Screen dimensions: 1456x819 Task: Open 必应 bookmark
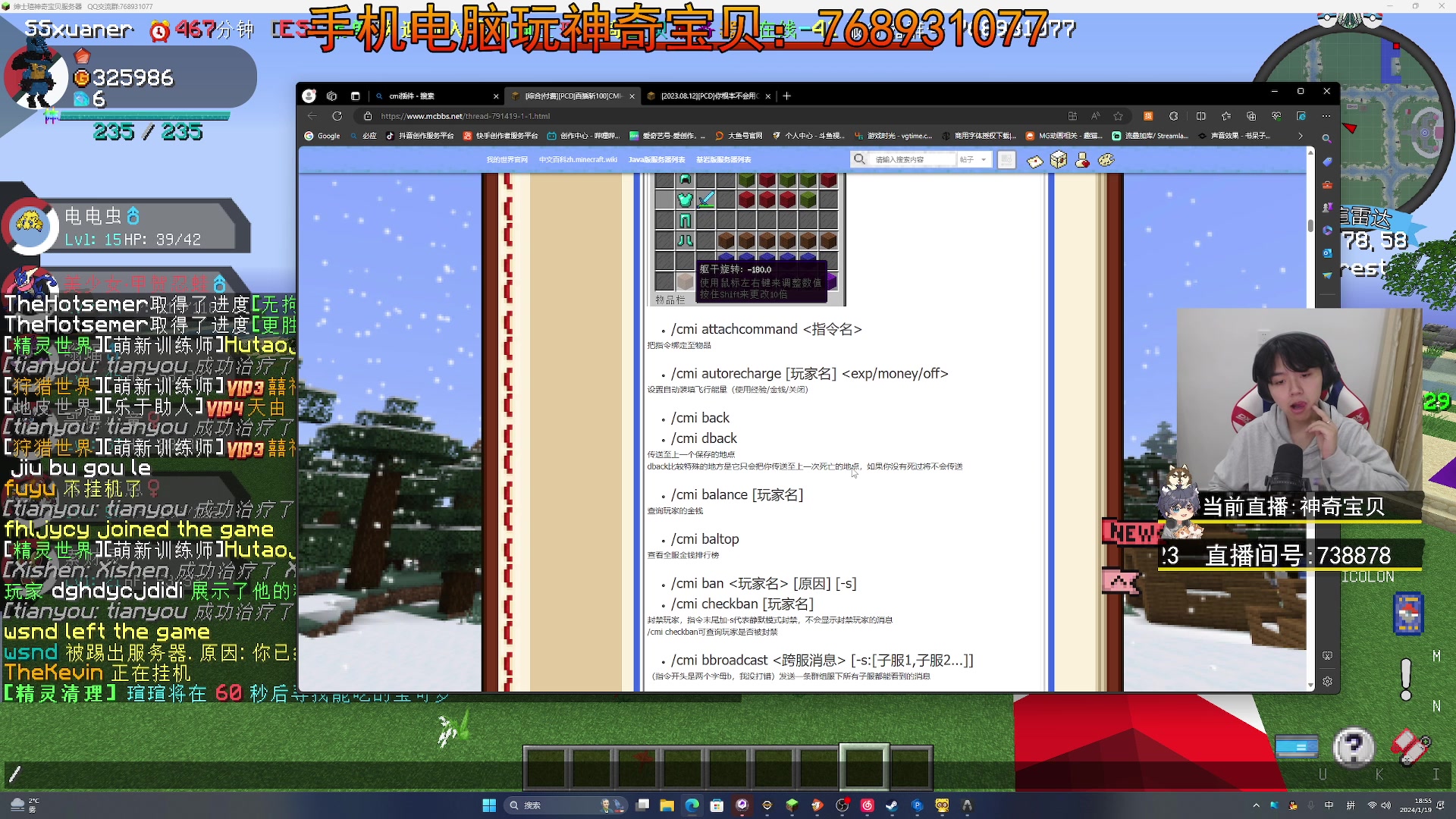(363, 136)
